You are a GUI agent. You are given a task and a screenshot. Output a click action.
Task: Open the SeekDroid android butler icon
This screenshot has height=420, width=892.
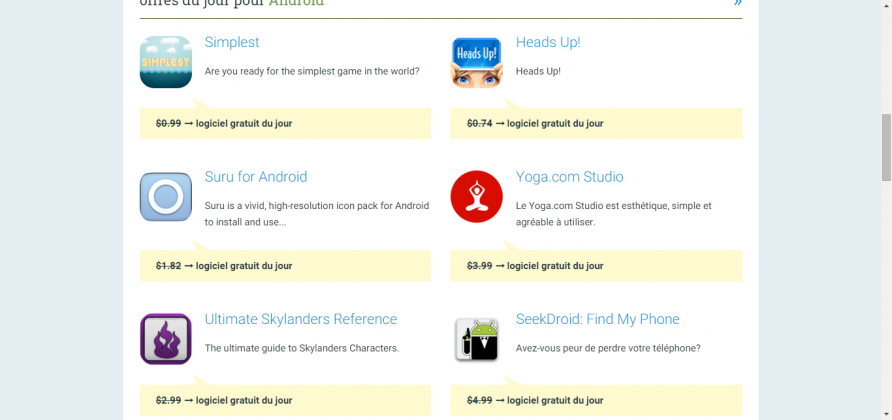[x=476, y=339]
